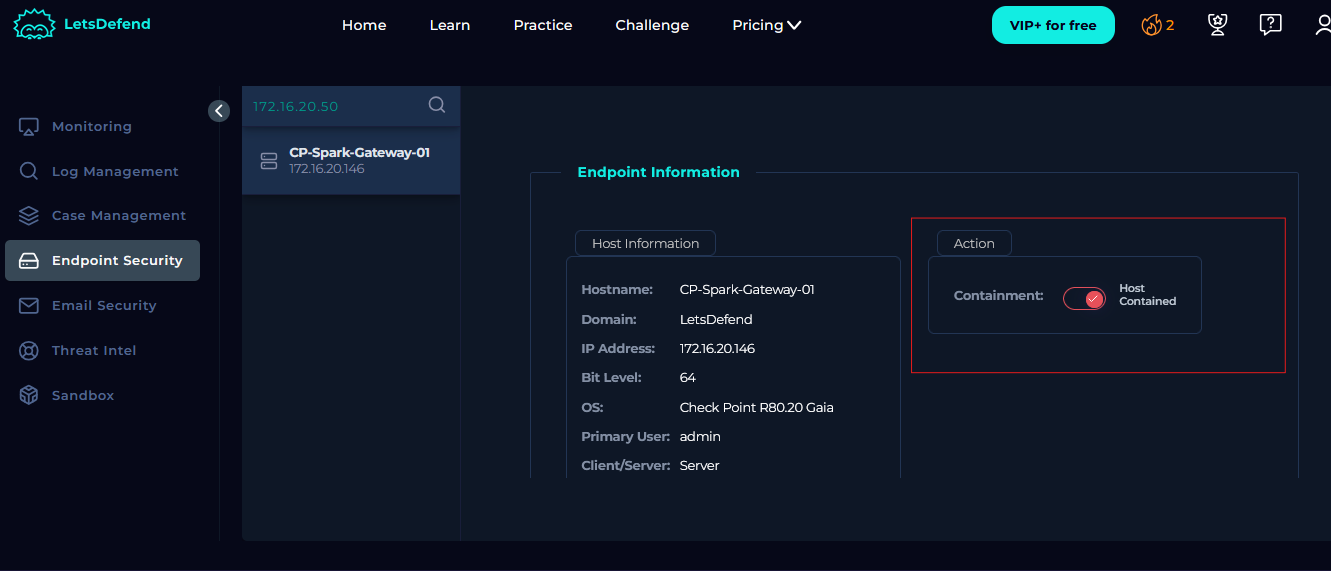Open Monitoring from the sidebar
Image resolution: width=1331 pixels, height=571 pixels.
click(92, 127)
